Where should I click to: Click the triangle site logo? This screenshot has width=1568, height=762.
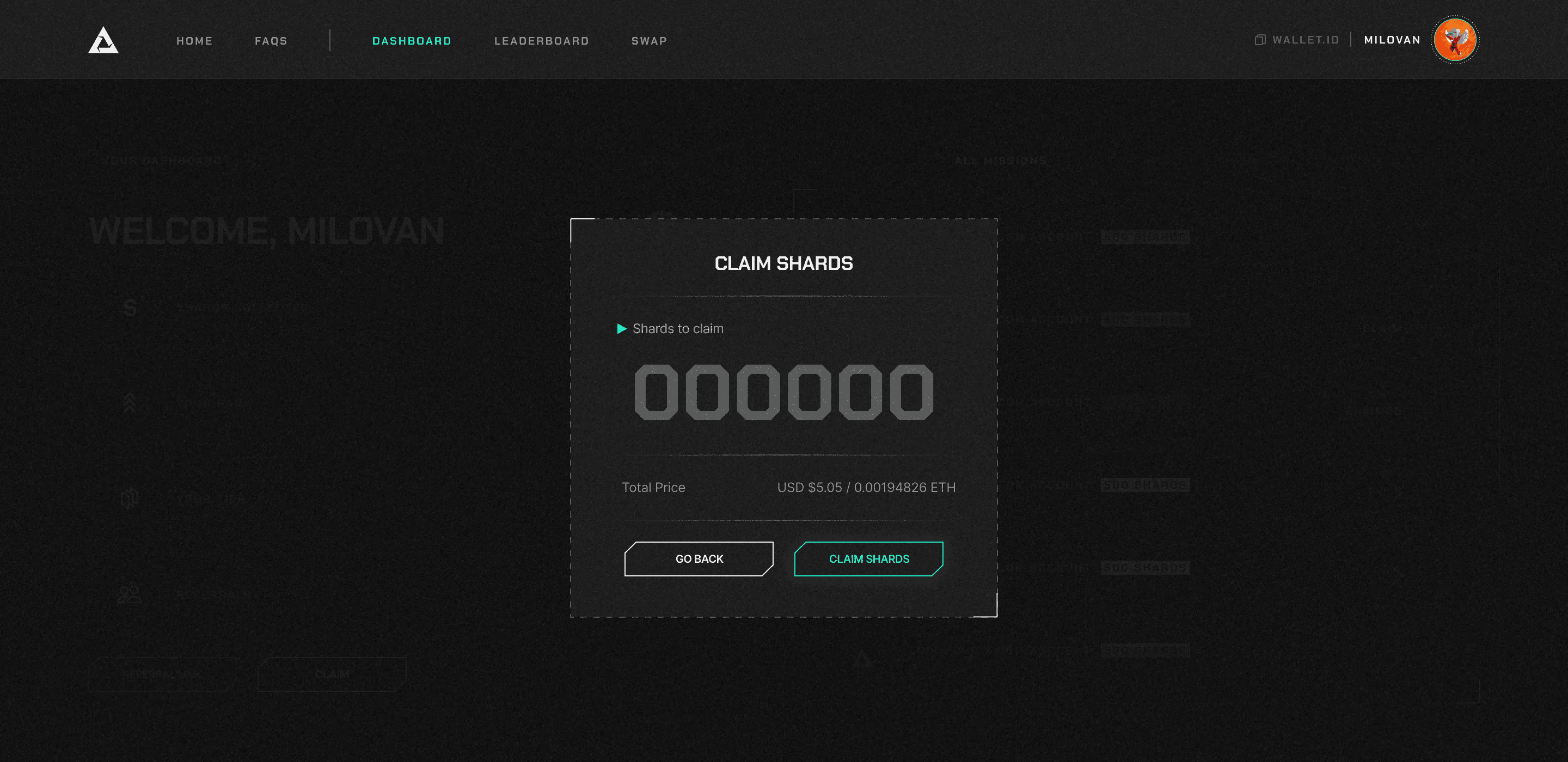click(x=103, y=40)
